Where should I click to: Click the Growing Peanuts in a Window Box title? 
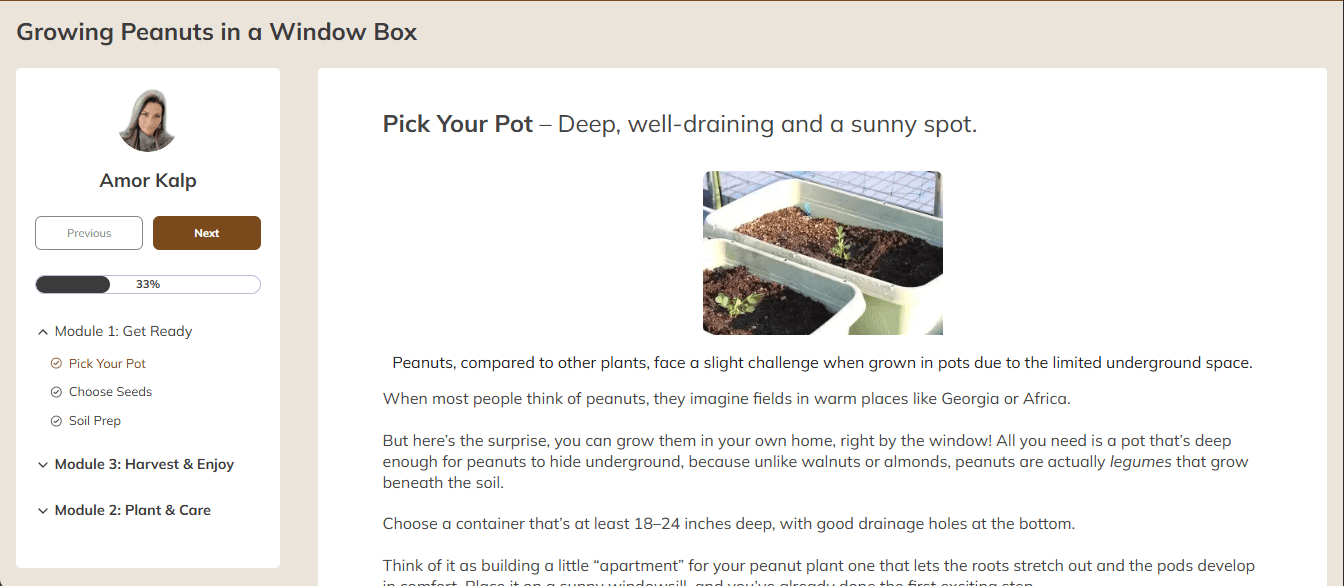coord(217,32)
